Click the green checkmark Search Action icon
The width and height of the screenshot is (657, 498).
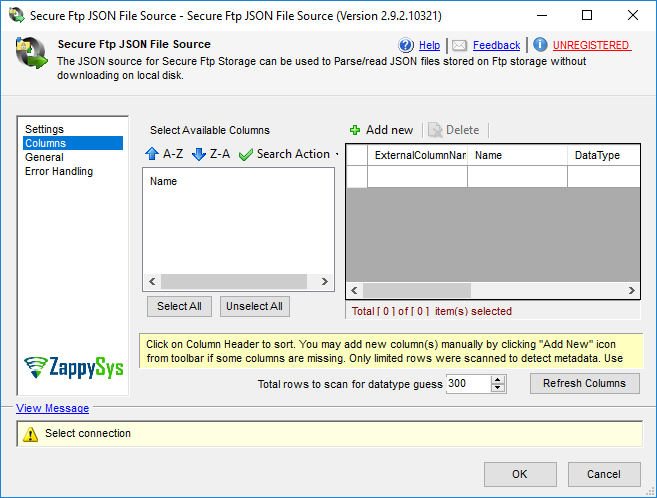pyautogui.click(x=246, y=155)
